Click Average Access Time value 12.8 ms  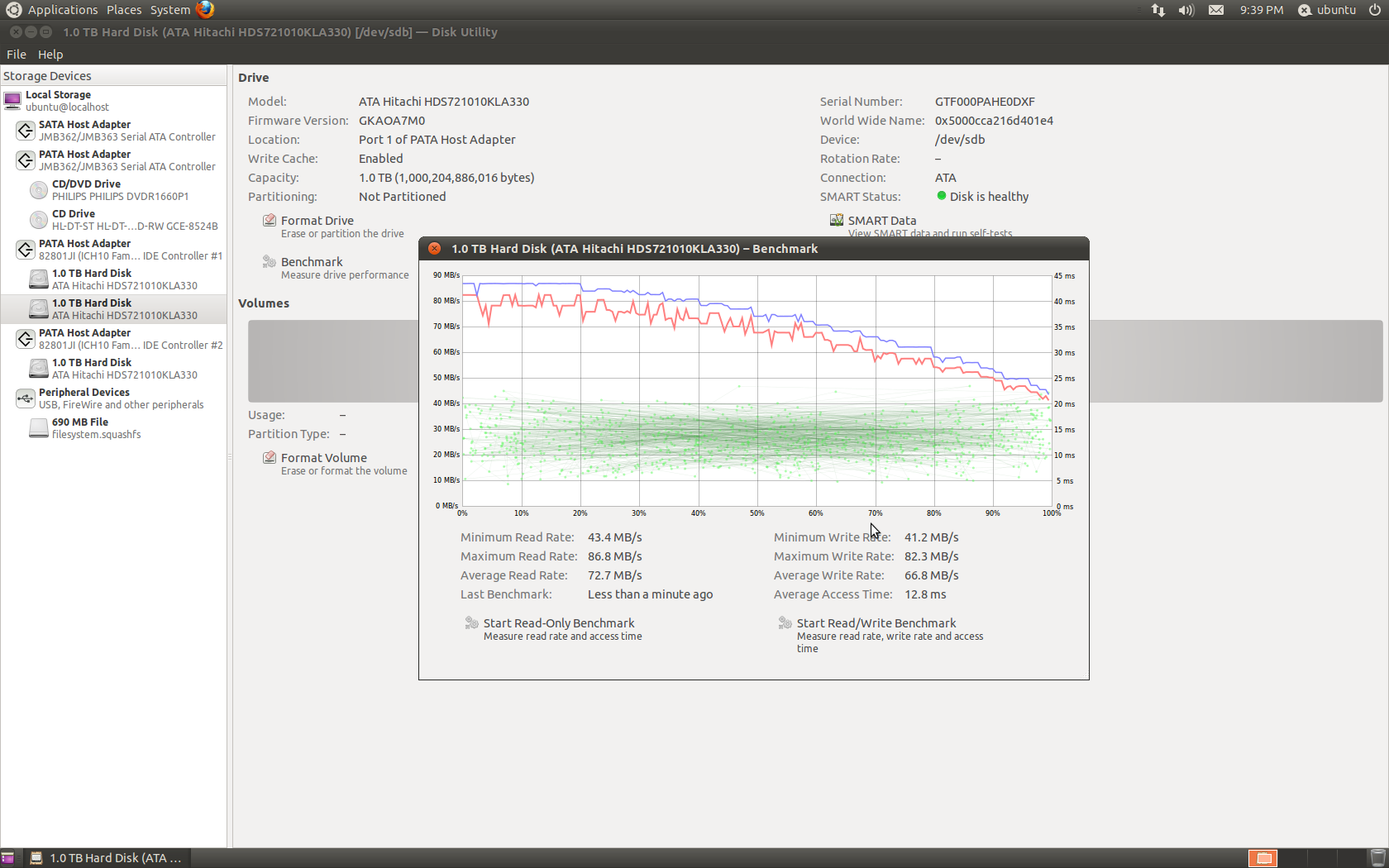tap(925, 594)
